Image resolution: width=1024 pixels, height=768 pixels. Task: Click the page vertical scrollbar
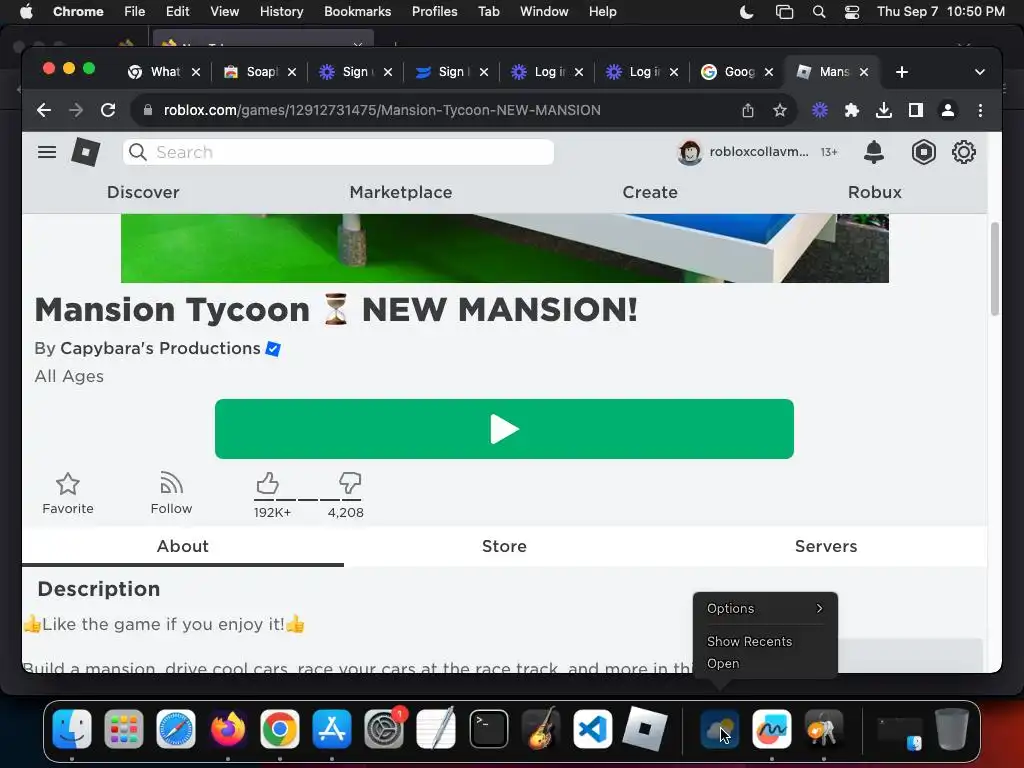point(995,269)
